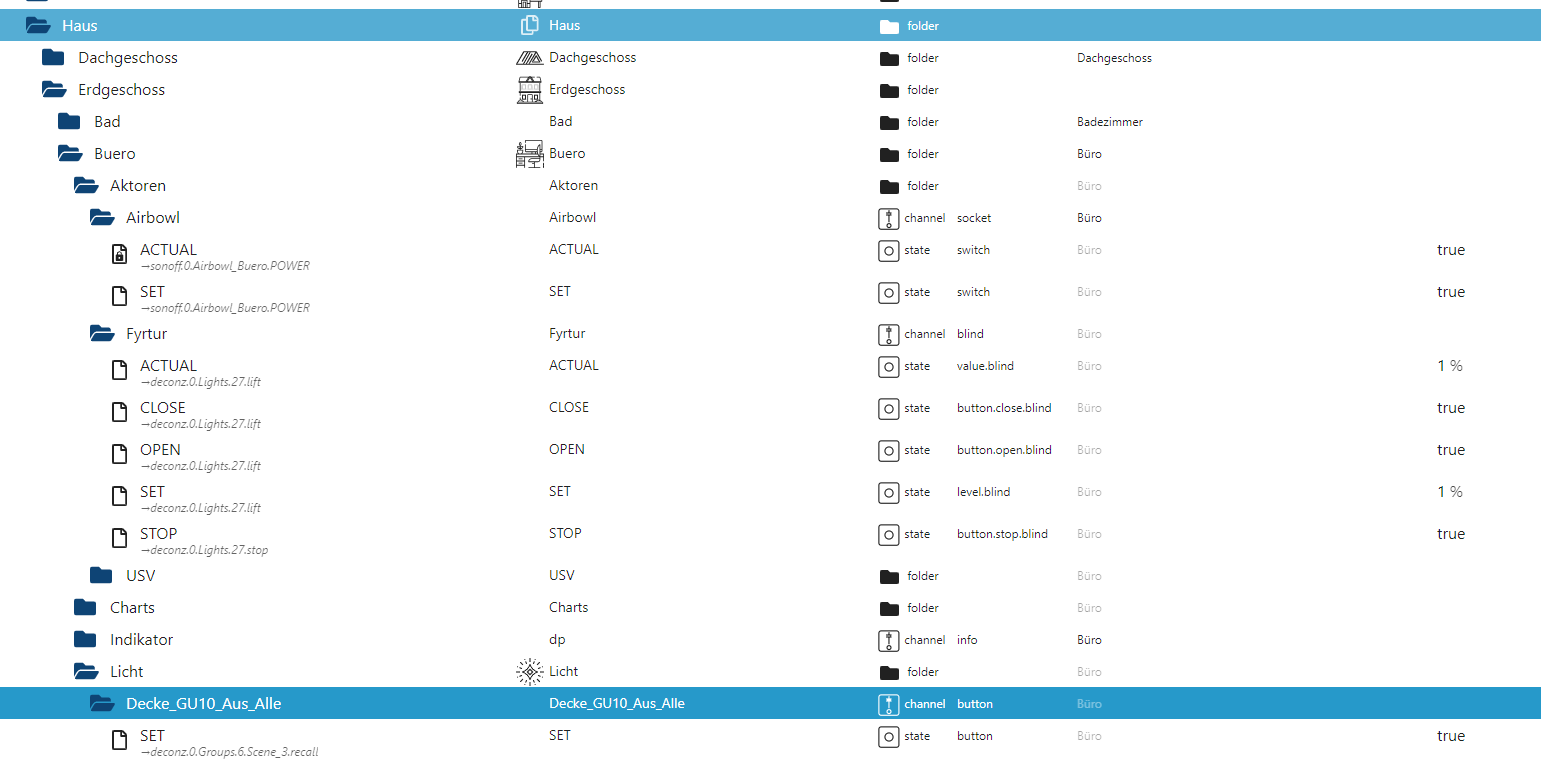
Task: Click the 'blind' role in Fyrtur row
Action: 970,334
